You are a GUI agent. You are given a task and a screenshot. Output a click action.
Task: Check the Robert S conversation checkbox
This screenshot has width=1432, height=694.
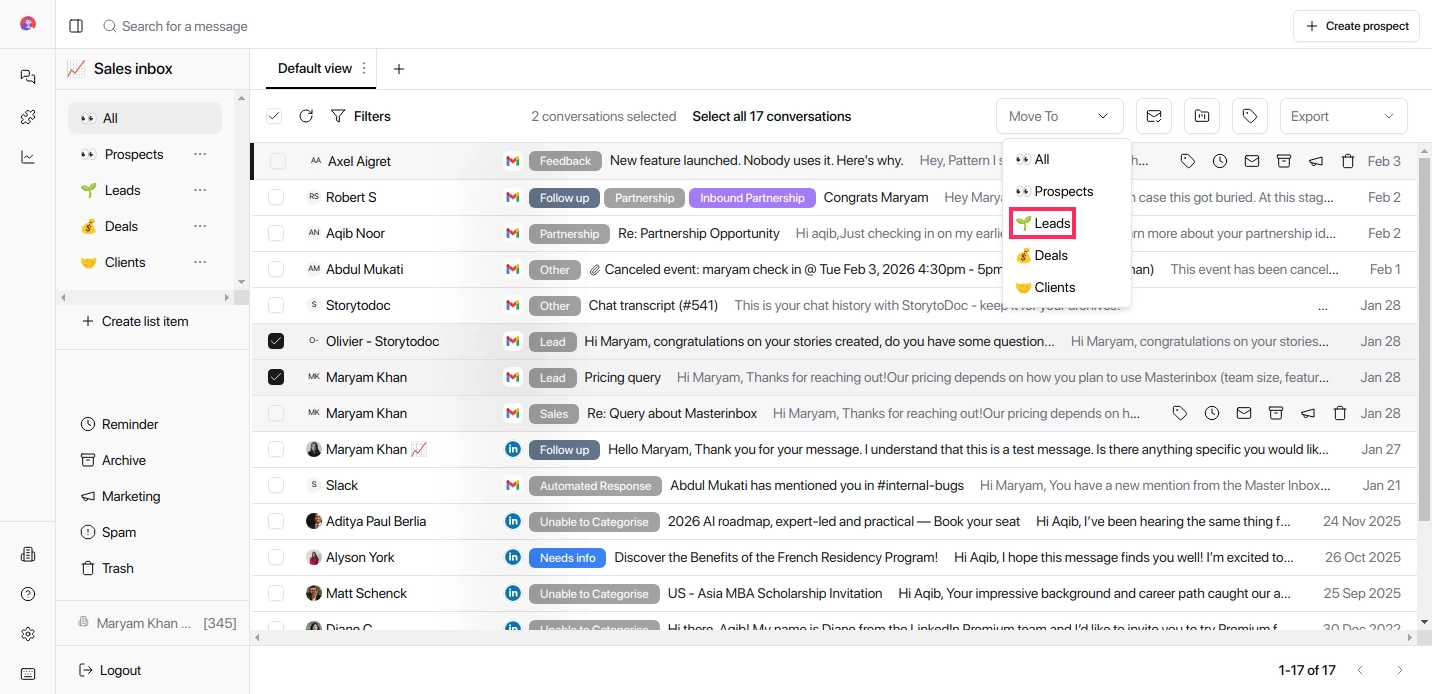pyautogui.click(x=276, y=197)
